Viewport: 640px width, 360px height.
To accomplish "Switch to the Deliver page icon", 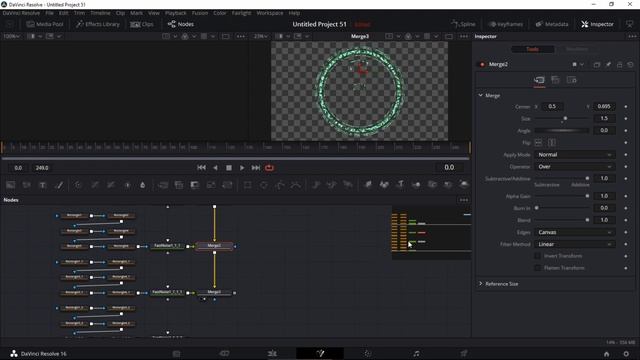I will point(464,353).
